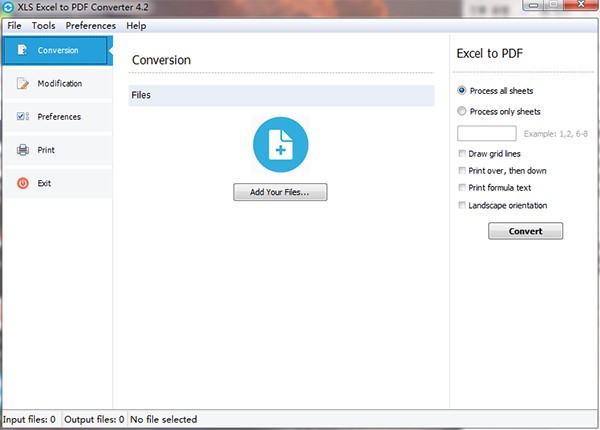600x430 pixels.
Task: Click the Exit label in sidebar
Action: coord(44,183)
